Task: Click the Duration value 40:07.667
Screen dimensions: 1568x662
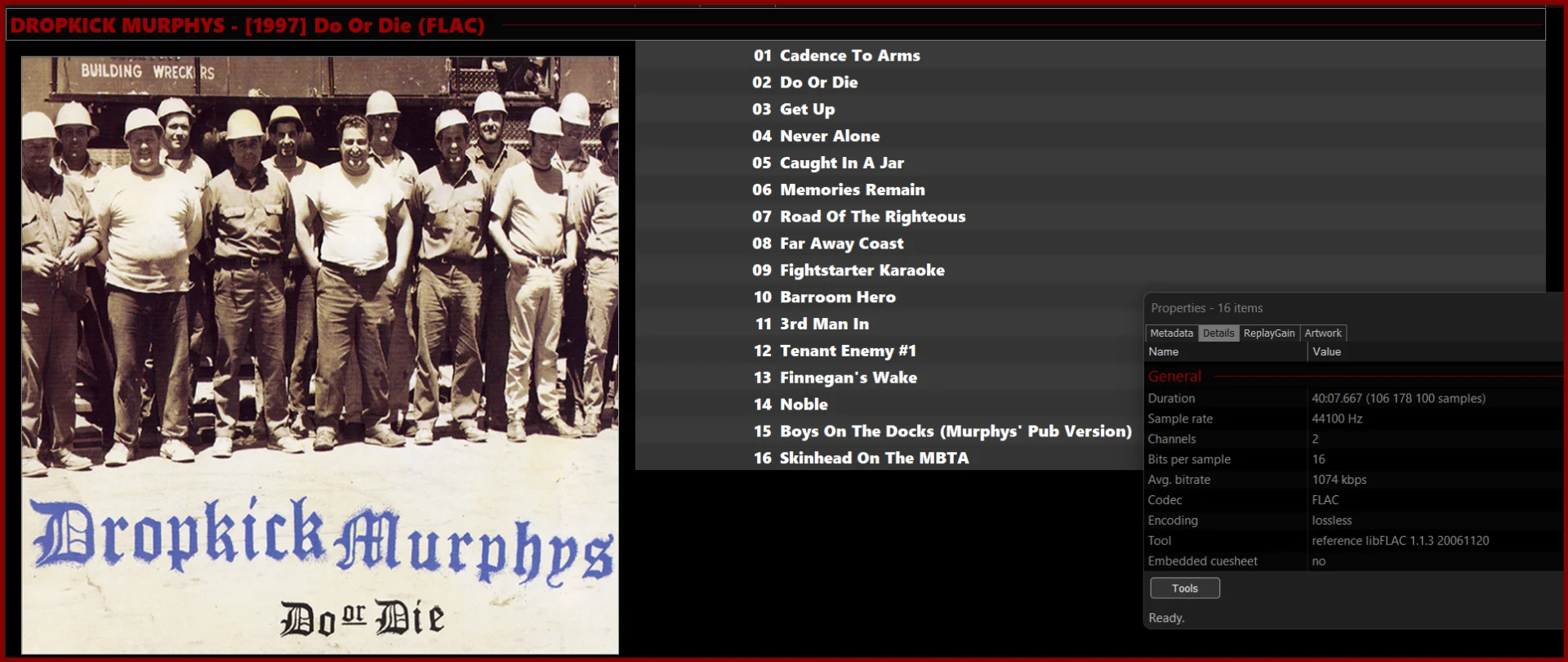Action: pyautogui.click(x=1398, y=399)
